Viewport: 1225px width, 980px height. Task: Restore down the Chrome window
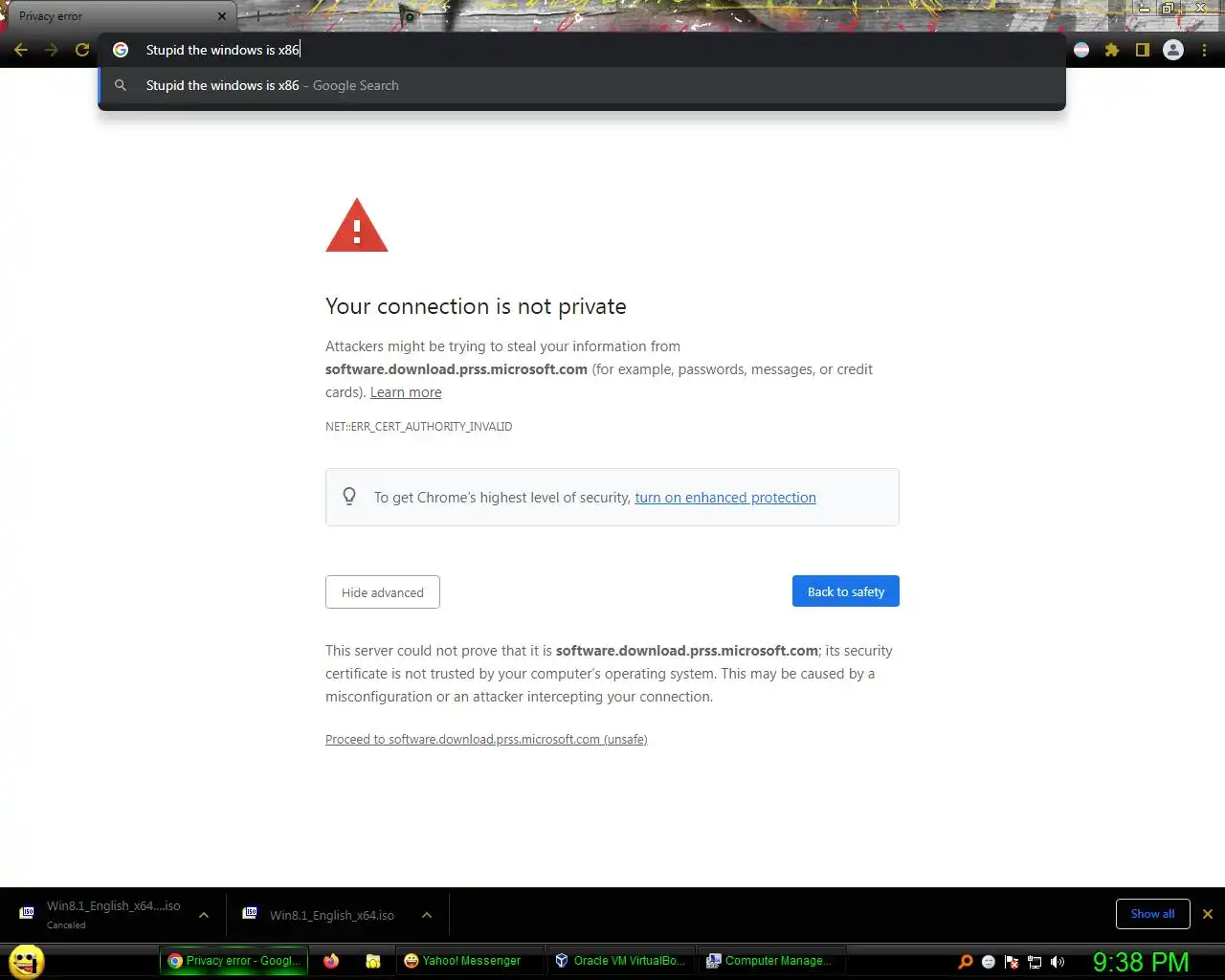(x=1169, y=8)
